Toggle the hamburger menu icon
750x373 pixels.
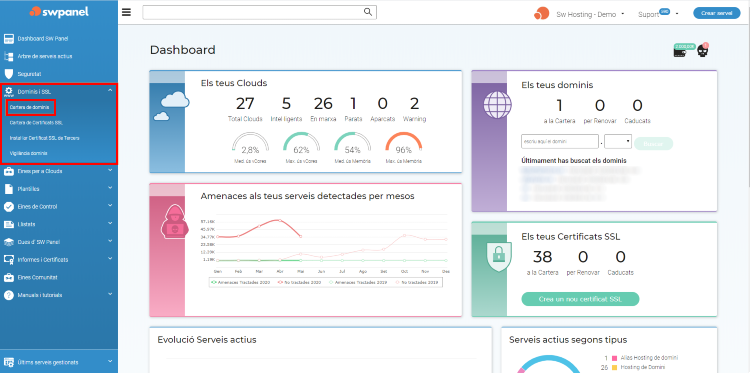coord(126,12)
